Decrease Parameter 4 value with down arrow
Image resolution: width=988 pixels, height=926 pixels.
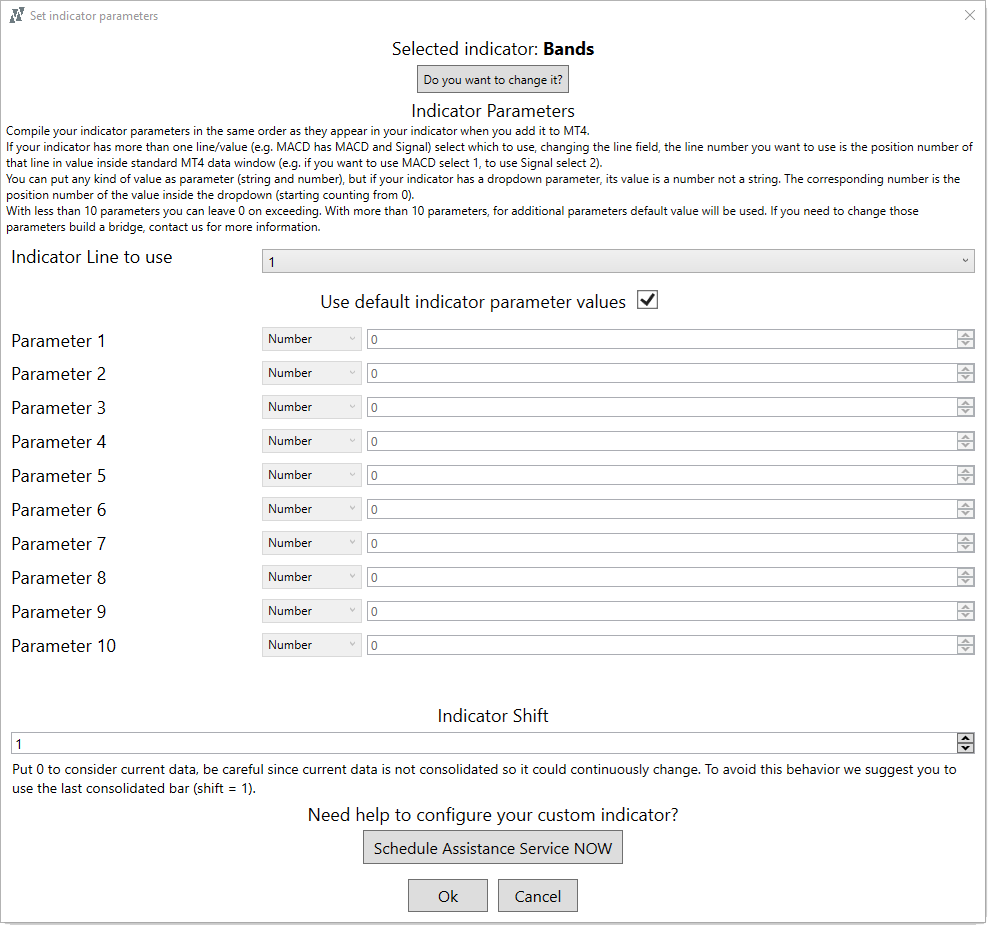[x=965, y=447]
